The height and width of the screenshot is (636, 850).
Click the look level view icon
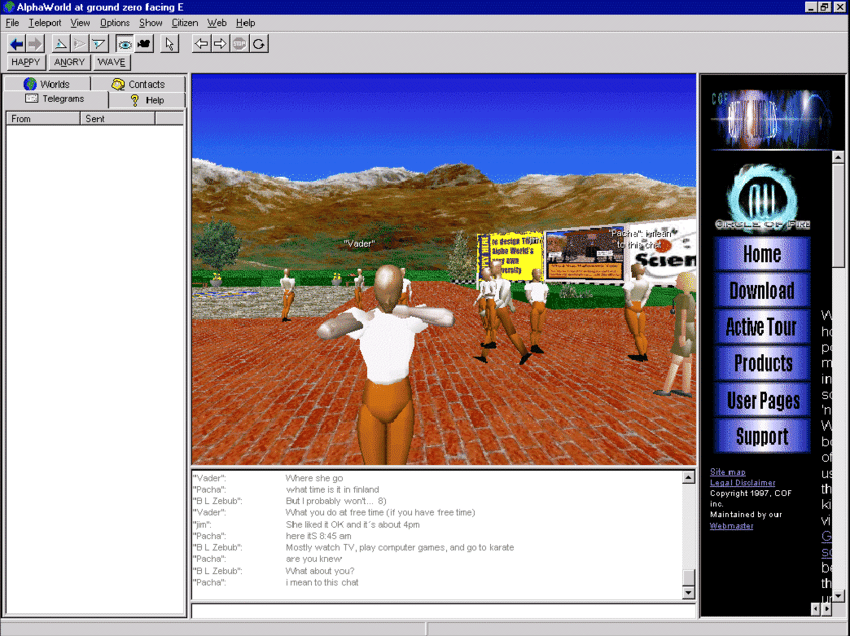(x=80, y=44)
